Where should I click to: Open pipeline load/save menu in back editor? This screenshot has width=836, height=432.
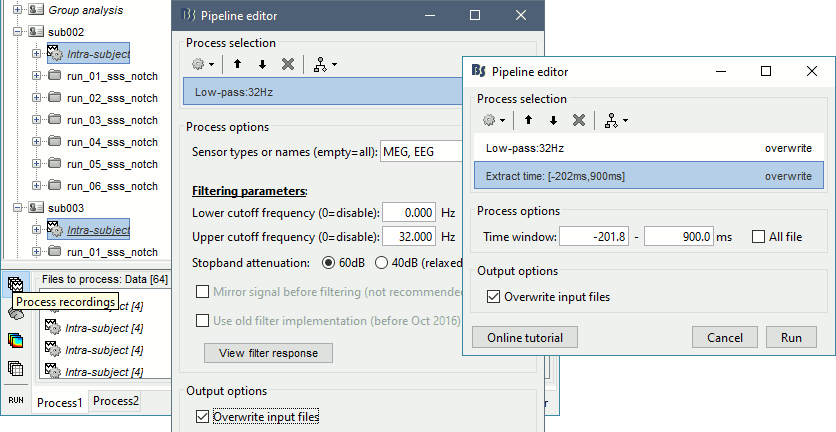[x=325, y=65]
